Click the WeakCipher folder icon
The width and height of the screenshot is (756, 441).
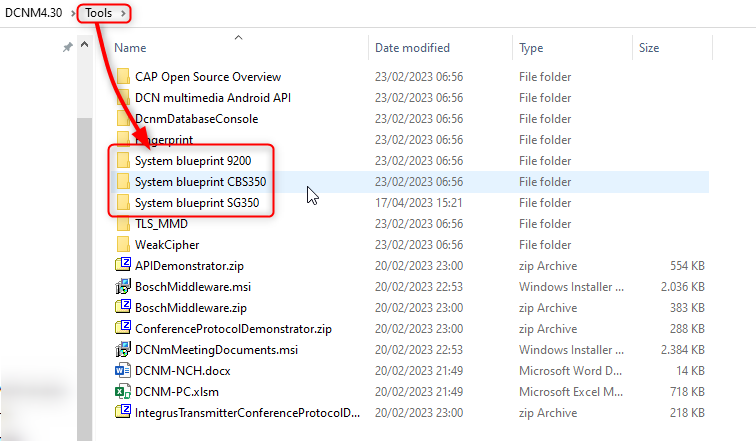123,244
